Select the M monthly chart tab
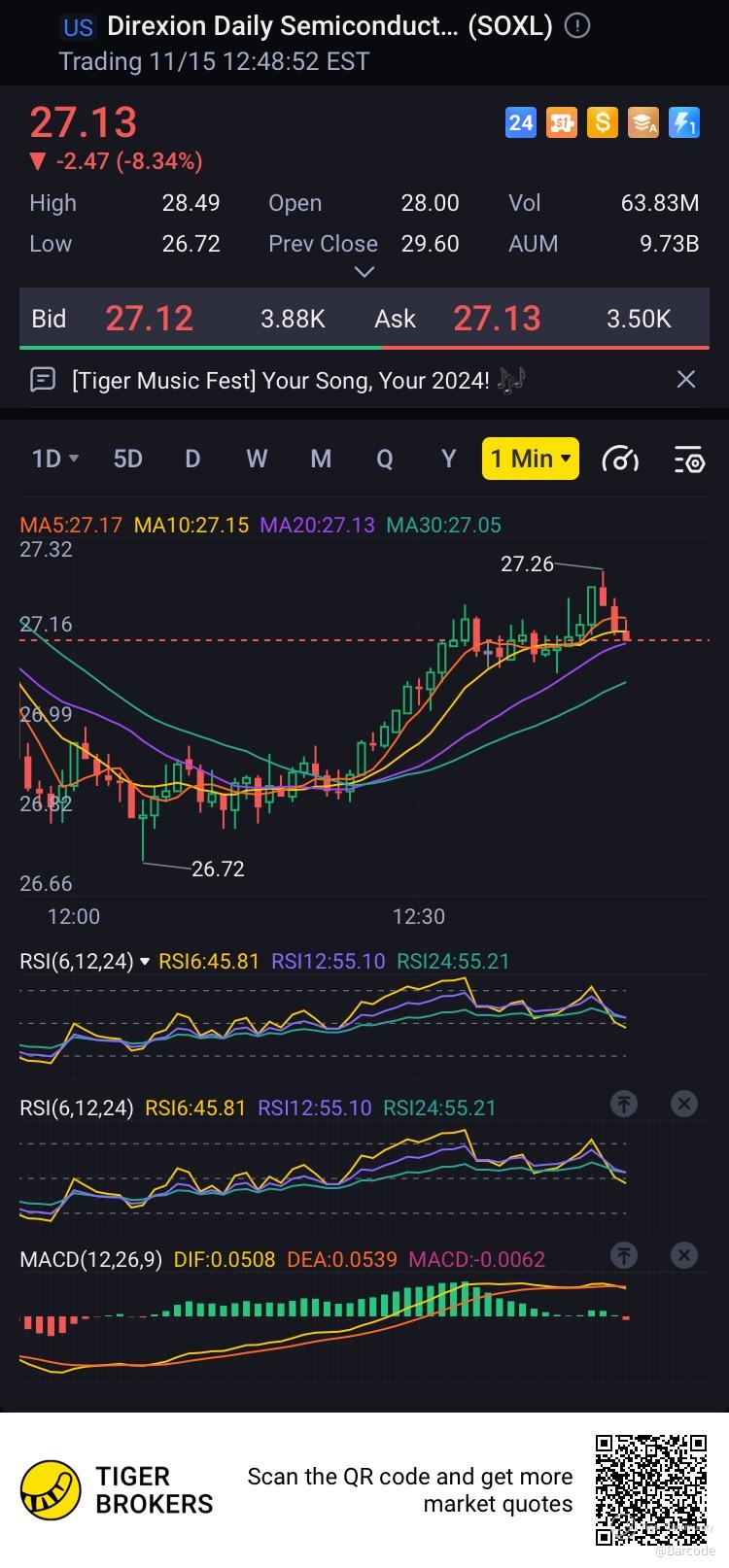Screen dimensions: 729x1568 (x=321, y=459)
